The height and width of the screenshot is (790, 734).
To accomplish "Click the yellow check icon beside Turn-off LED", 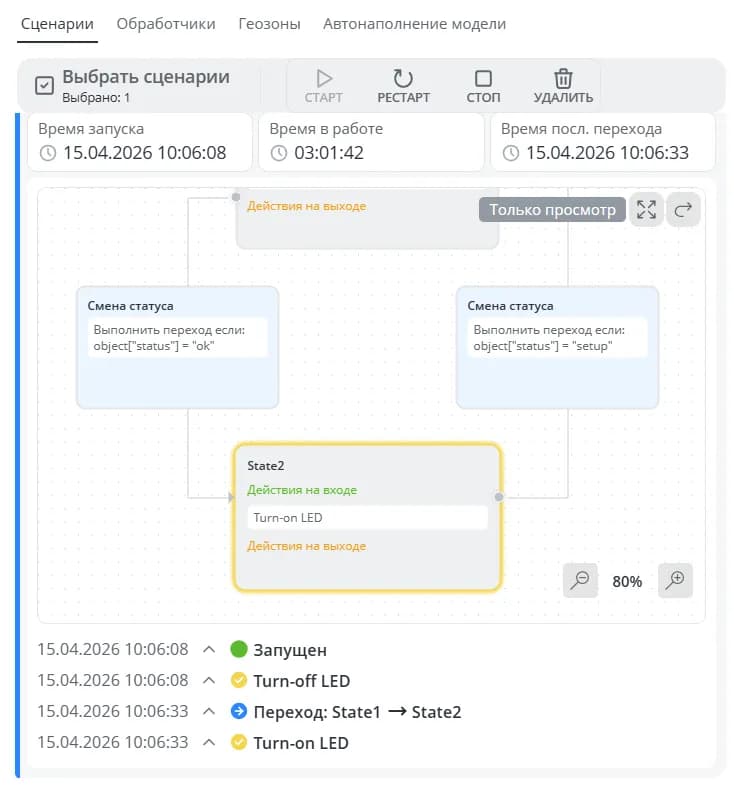I will (239, 681).
